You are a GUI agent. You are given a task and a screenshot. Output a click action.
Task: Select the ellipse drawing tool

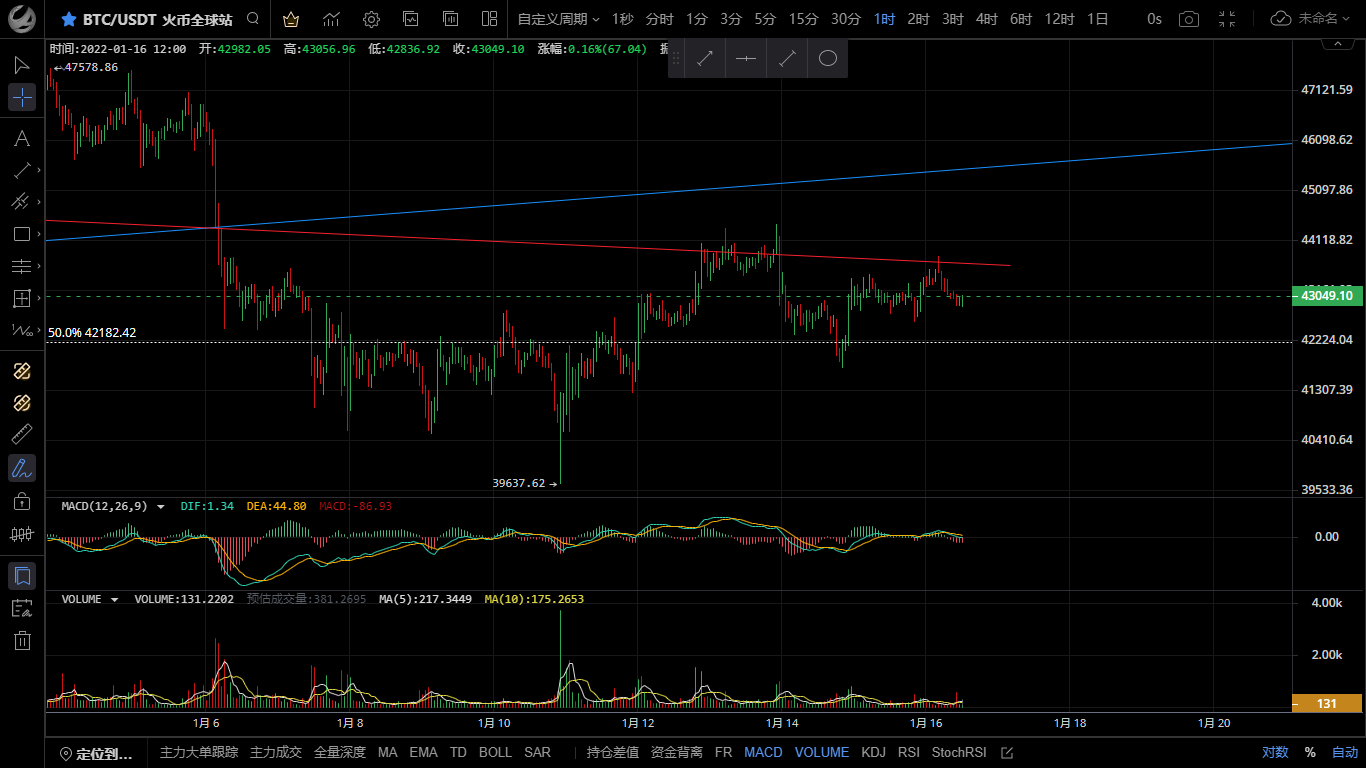click(827, 59)
